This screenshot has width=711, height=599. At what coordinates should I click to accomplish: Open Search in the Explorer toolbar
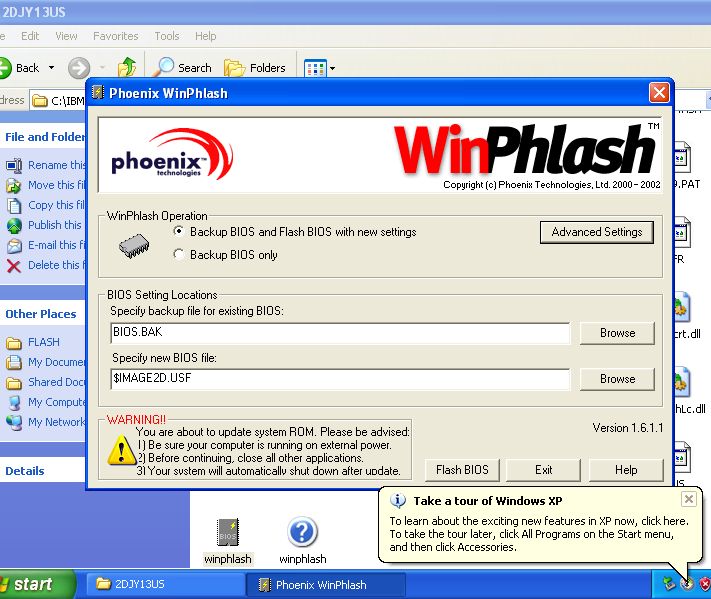point(182,68)
